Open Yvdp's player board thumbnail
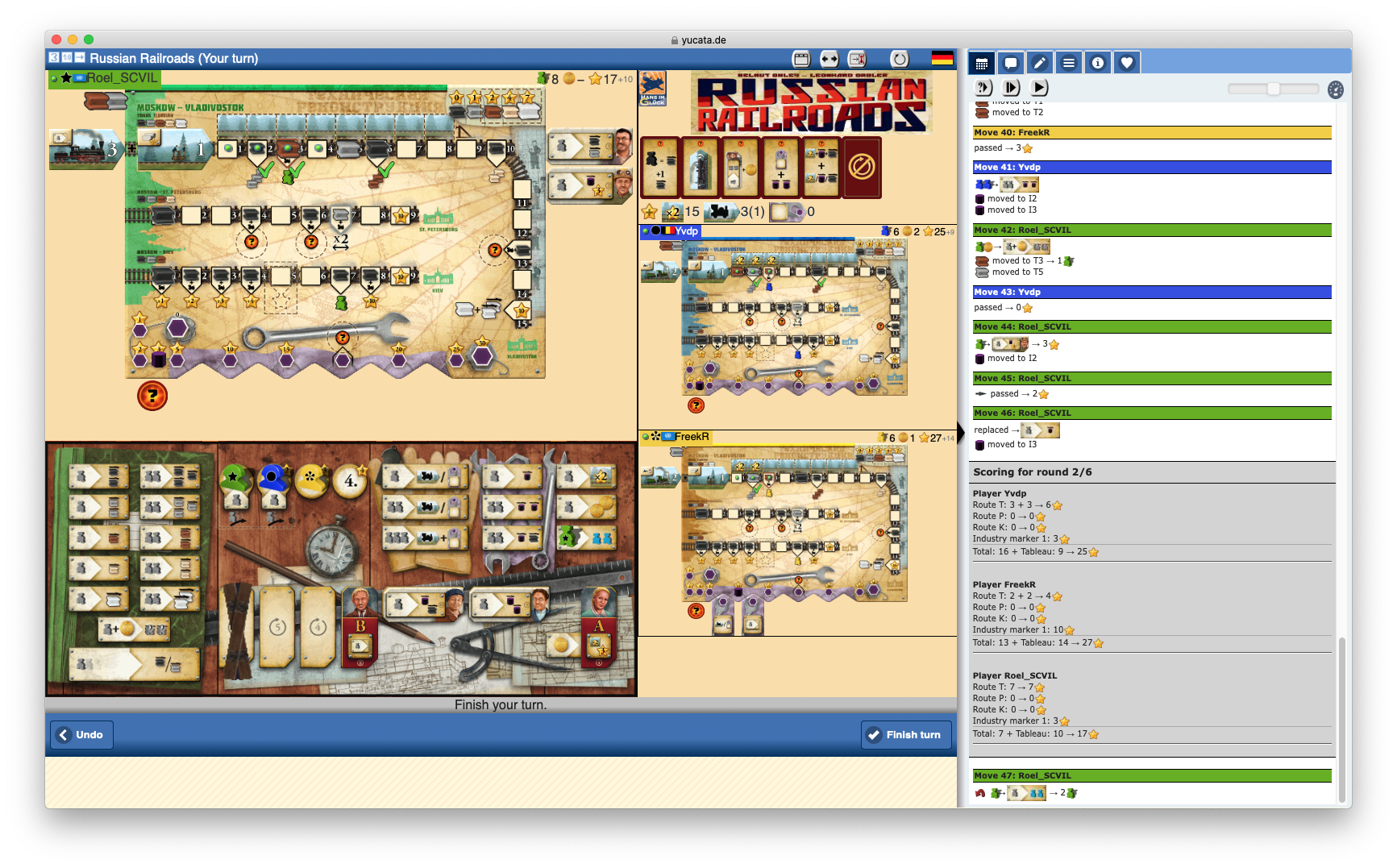Viewport: 1397px width, 868px height. tap(794, 318)
